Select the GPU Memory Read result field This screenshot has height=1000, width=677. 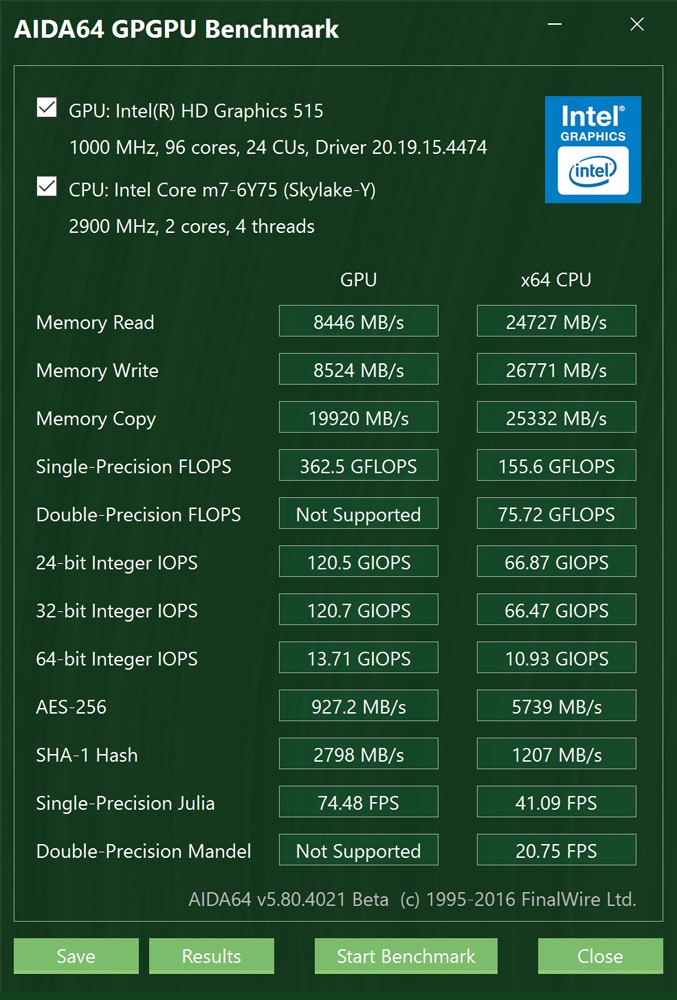point(358,321)
